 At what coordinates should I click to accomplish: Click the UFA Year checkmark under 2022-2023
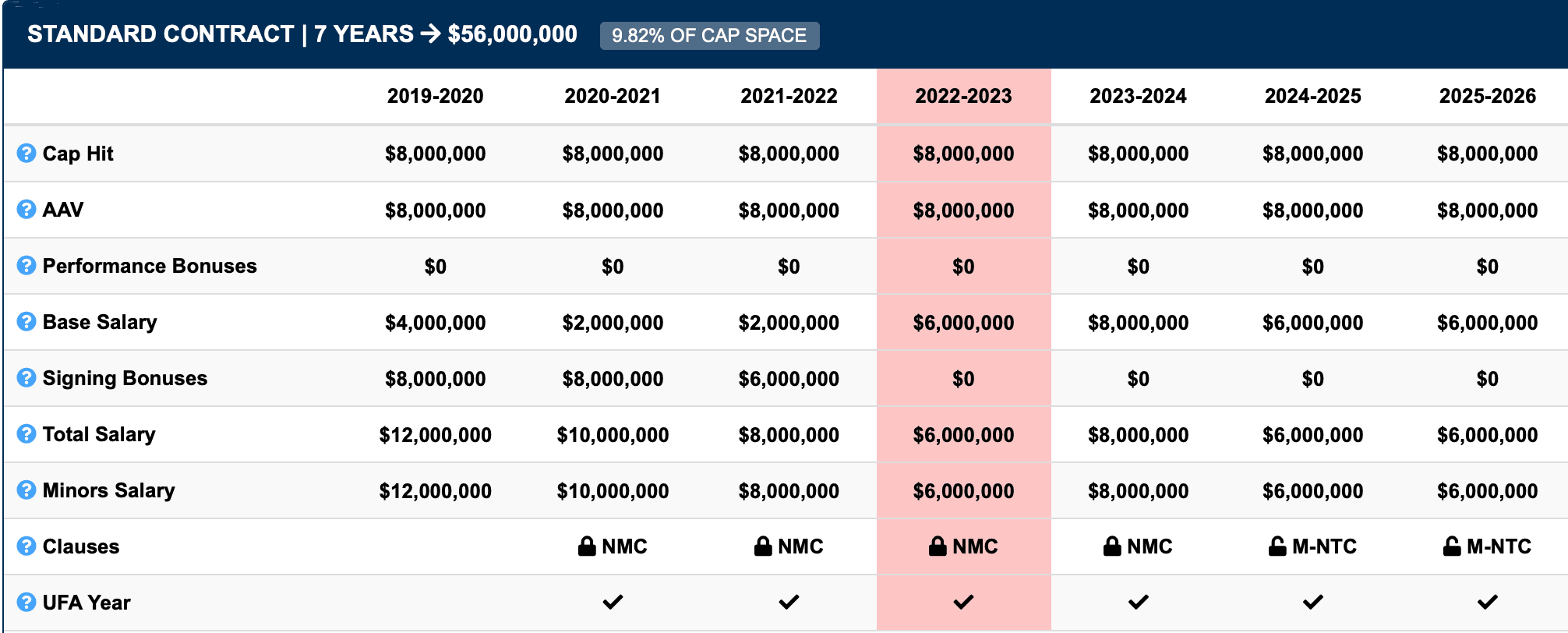(x=963, y=602)
